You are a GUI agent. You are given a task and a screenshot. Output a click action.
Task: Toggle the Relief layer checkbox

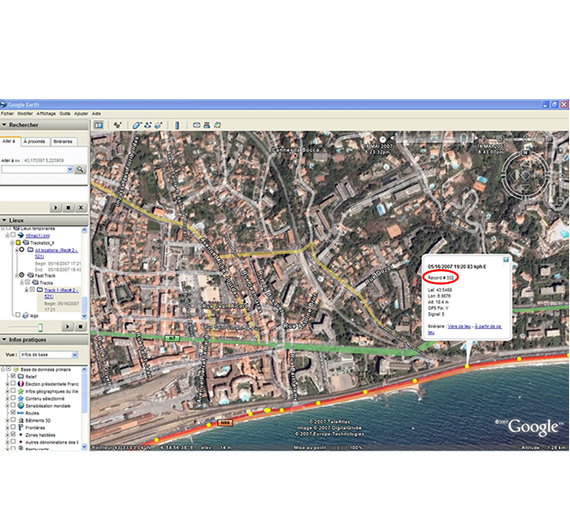pos(13,376)
